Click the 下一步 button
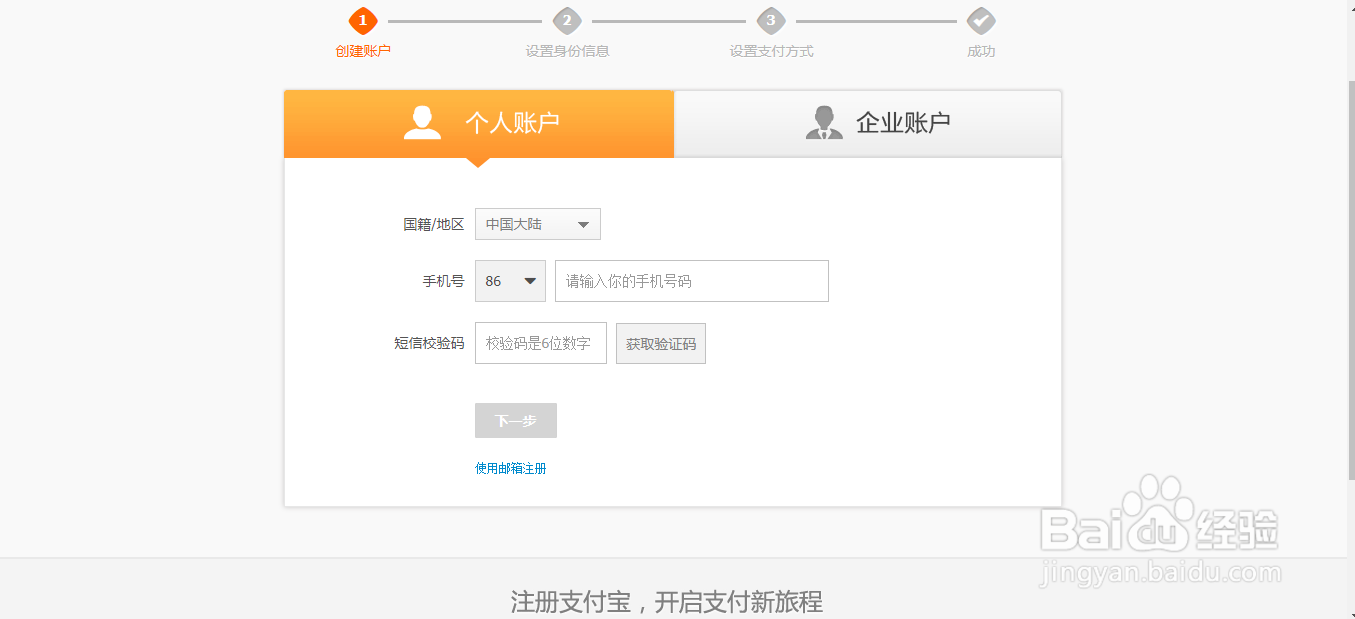This screenshot has width=1355, height=619. point(516,421)
